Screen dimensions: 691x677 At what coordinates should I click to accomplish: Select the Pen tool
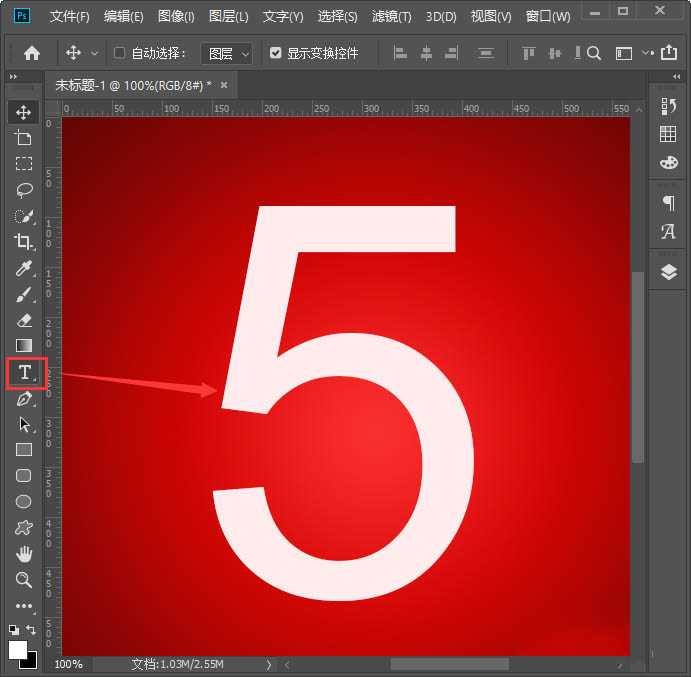pyautogui.click(x=24, y=399)
